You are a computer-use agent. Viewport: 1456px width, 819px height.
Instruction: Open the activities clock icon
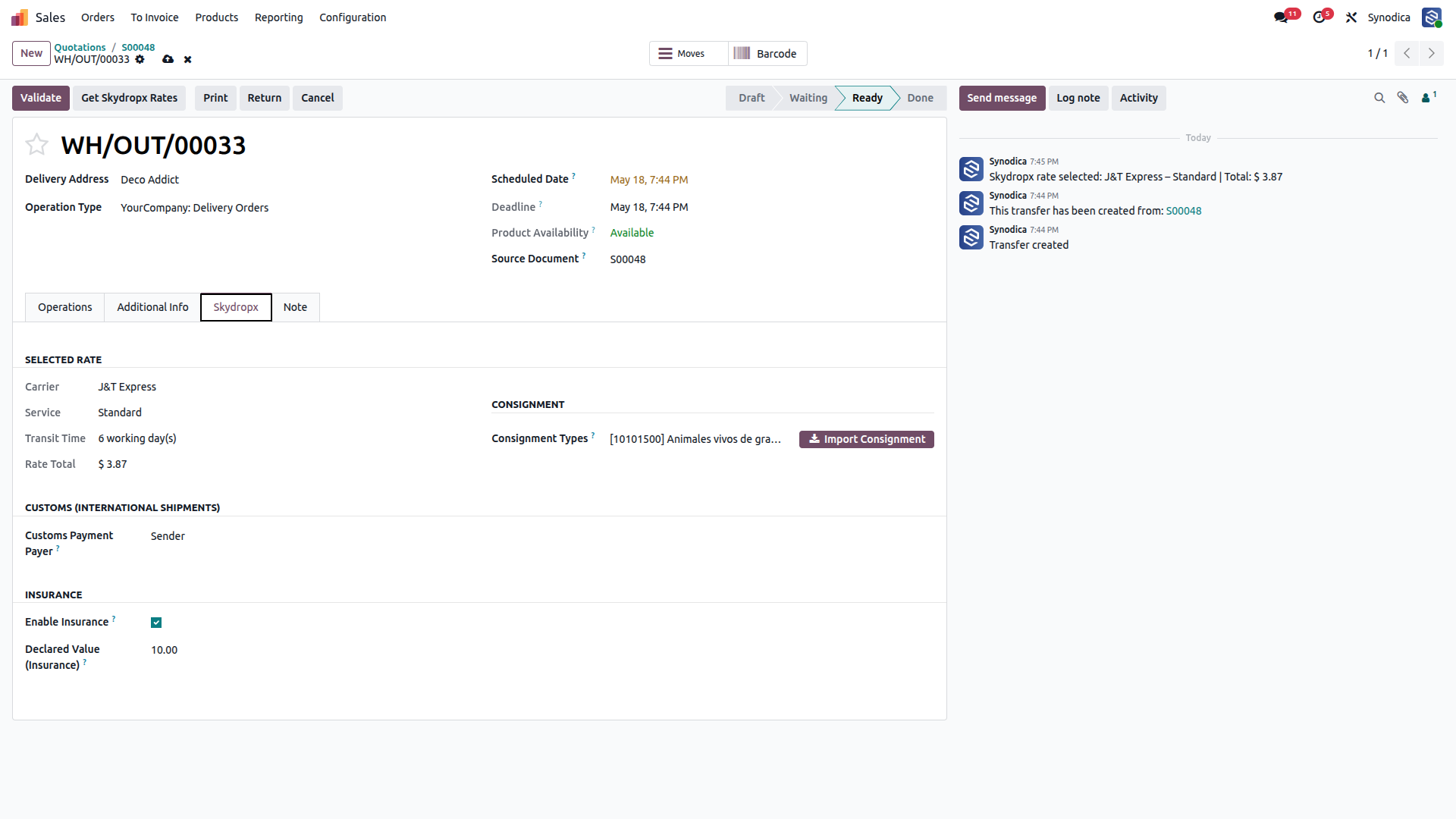[x=1319, y=17]
